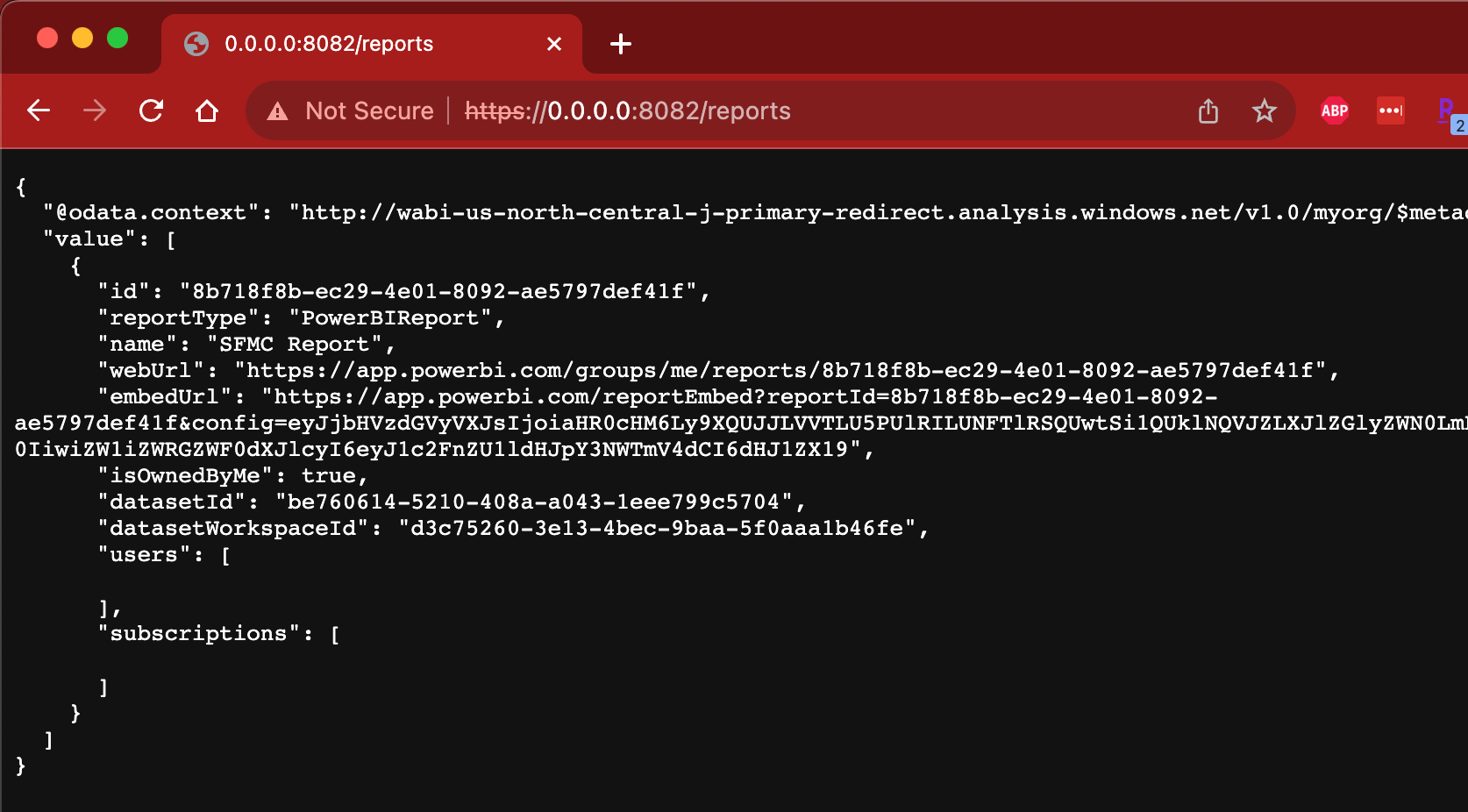Screen dimensions: 1468x812
Task: Open the LastPass extension
Action: 1391,110
